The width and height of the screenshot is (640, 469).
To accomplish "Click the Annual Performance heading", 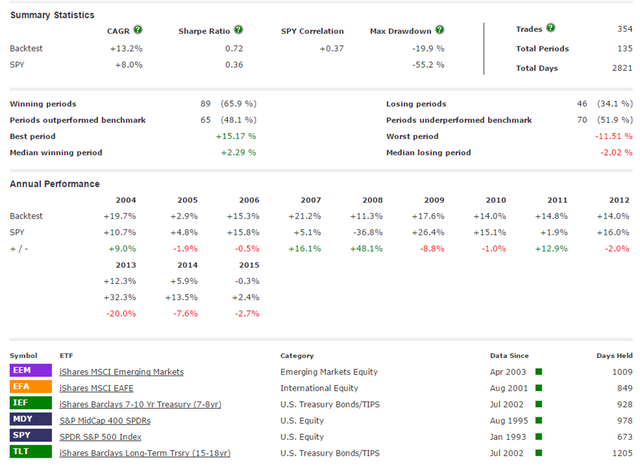I will click(x=55, y=184).
